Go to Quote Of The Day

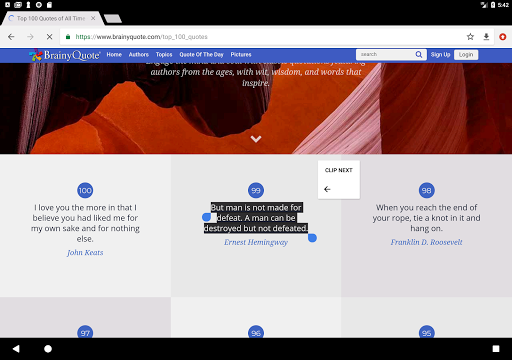(x=201, y=54)
